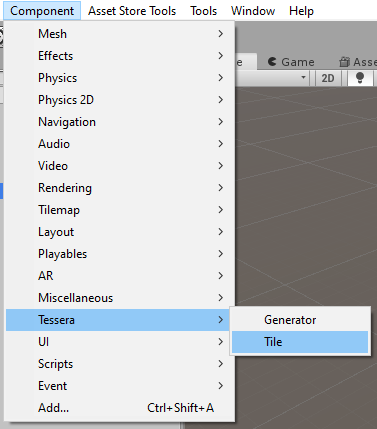Switch to the Game tab
This screenshot has height=429, width=377.
click(291, 62)
